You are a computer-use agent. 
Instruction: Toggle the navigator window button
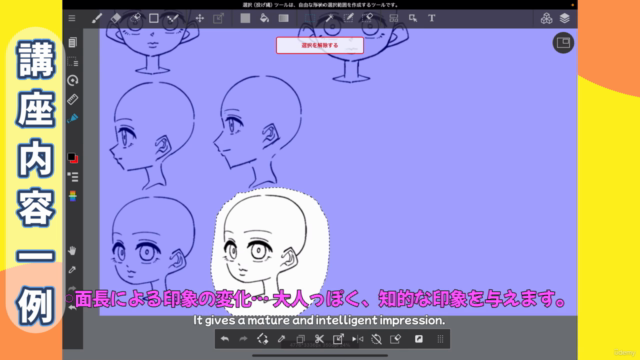[563, 43]
